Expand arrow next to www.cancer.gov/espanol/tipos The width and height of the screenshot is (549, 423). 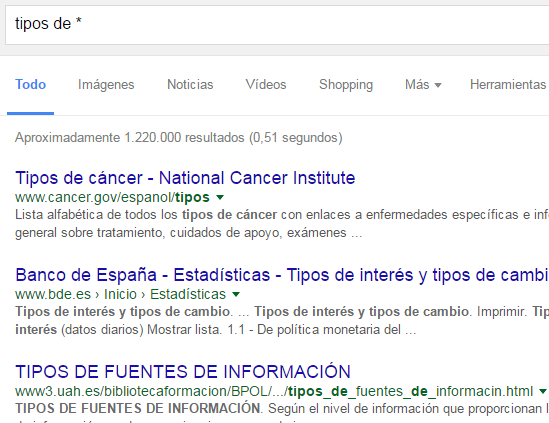pos(220,197)
